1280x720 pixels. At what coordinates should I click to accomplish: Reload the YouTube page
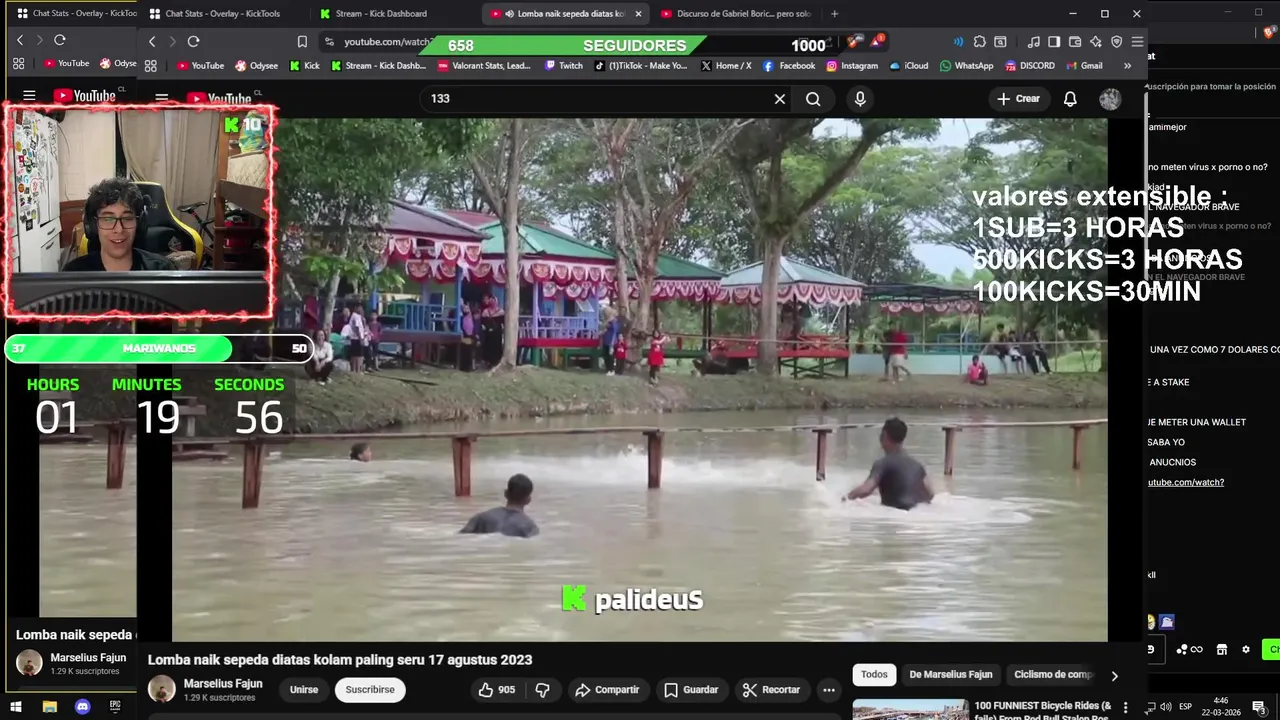[193, 41]
